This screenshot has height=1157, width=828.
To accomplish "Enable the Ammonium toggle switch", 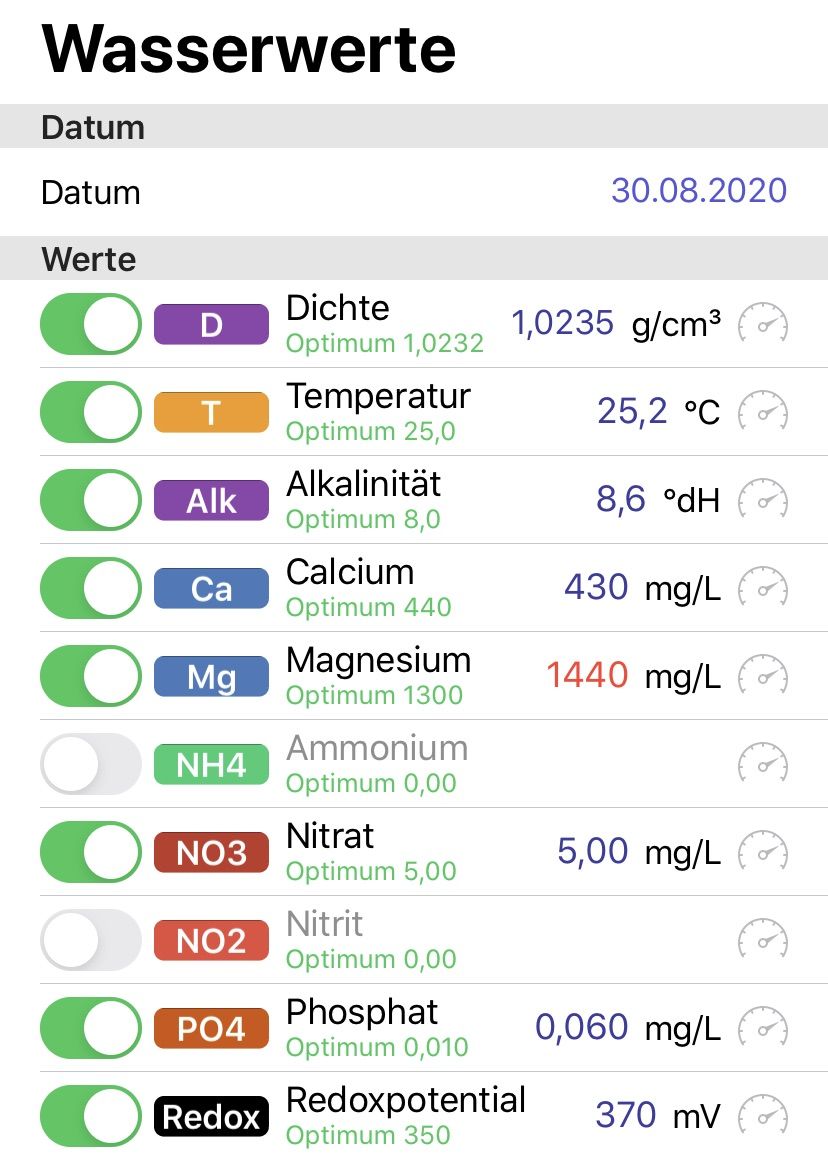I will pyautogui.click(x=91, y=764).
